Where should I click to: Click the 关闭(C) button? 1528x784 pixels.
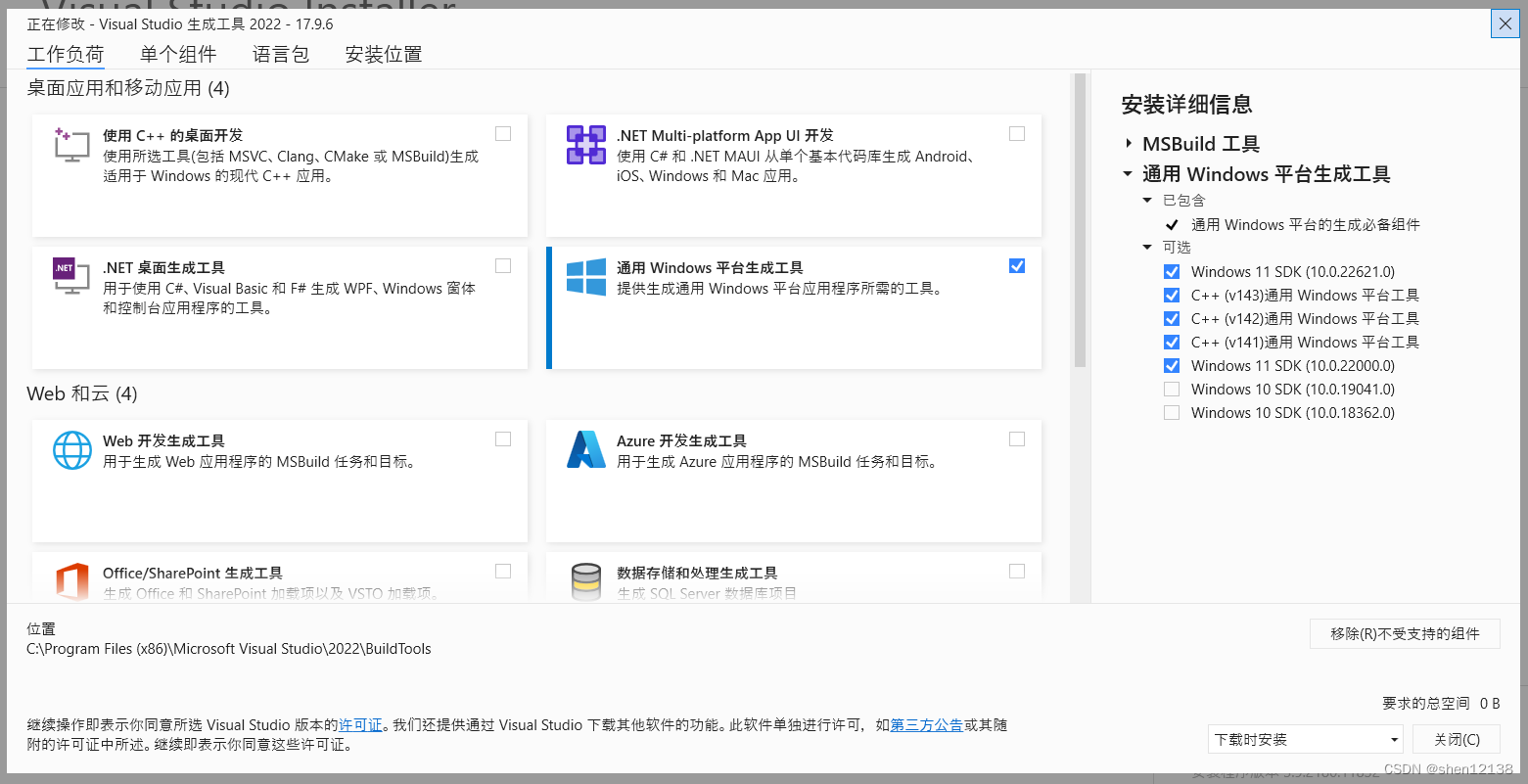pyautogui.click(x=1457, y=739)
